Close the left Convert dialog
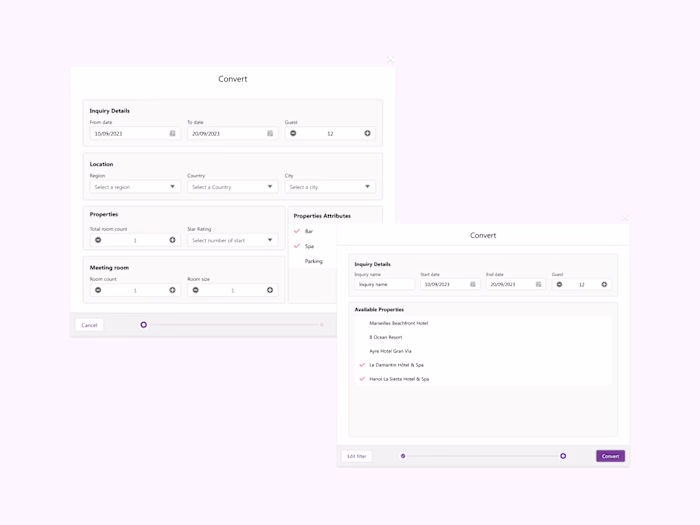Screen dimensions: 700x525 click(390, 59)
